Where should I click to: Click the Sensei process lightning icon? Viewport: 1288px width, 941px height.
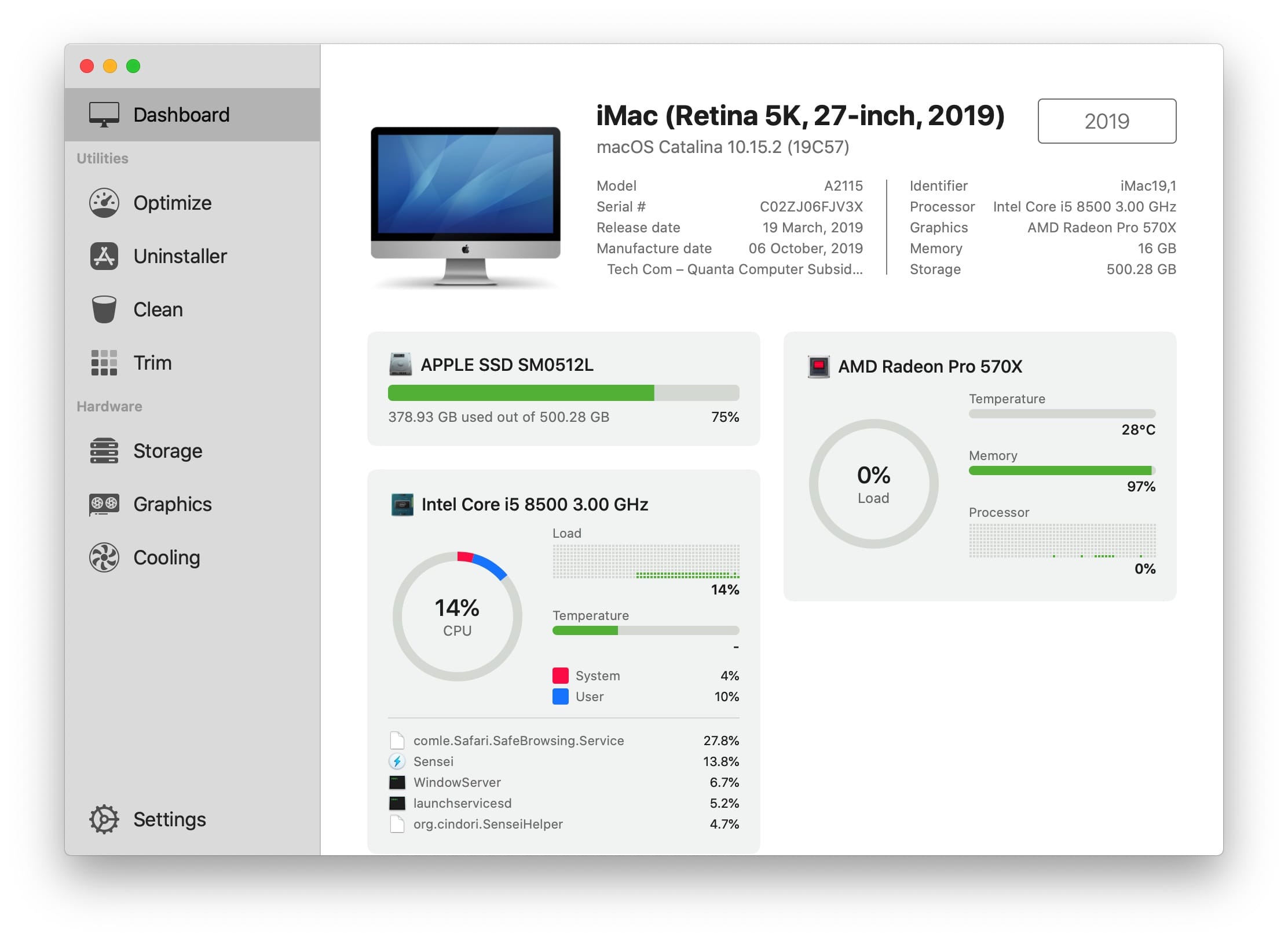(397, 761)
